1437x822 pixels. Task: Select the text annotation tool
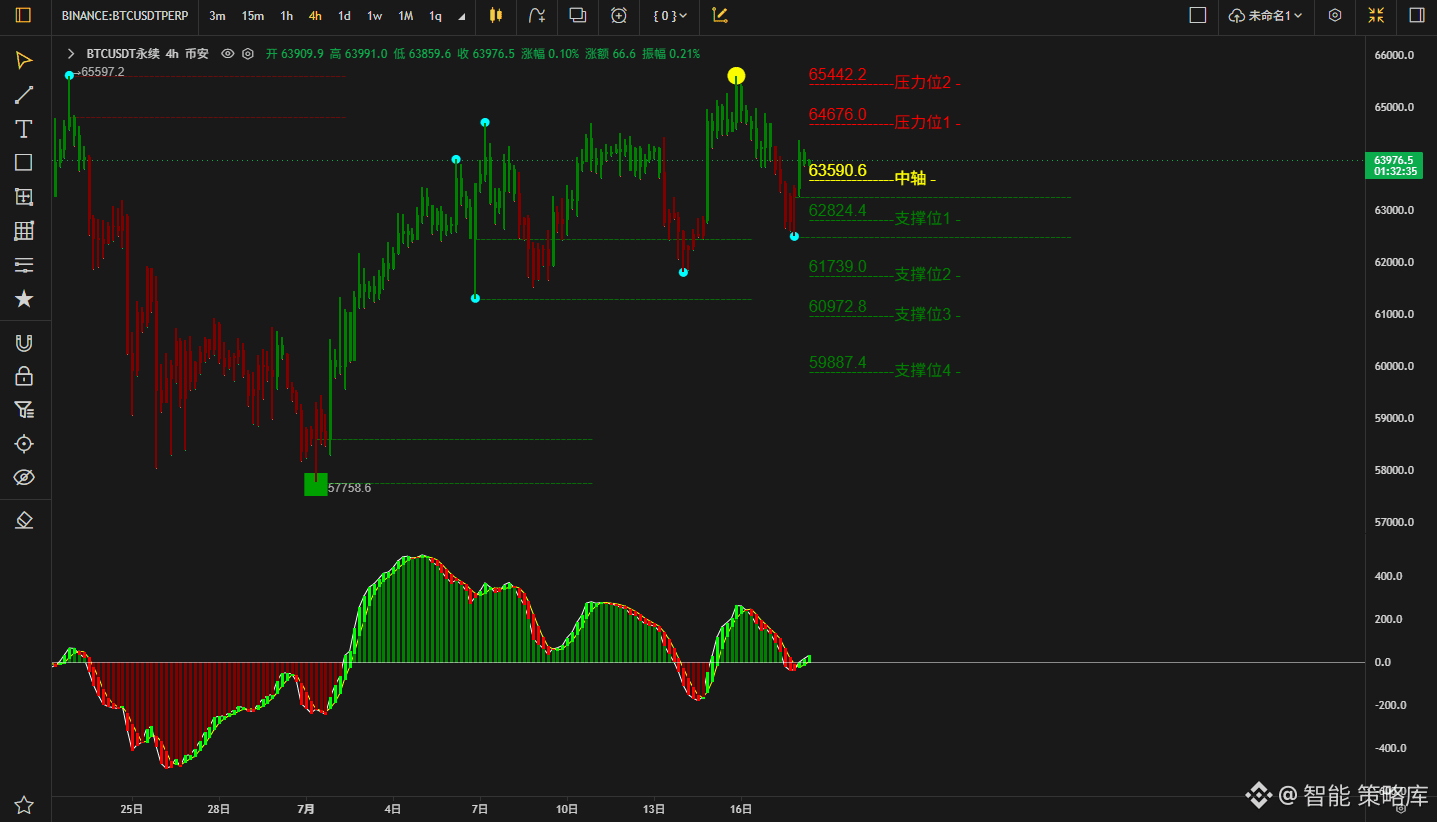(24, 129)
